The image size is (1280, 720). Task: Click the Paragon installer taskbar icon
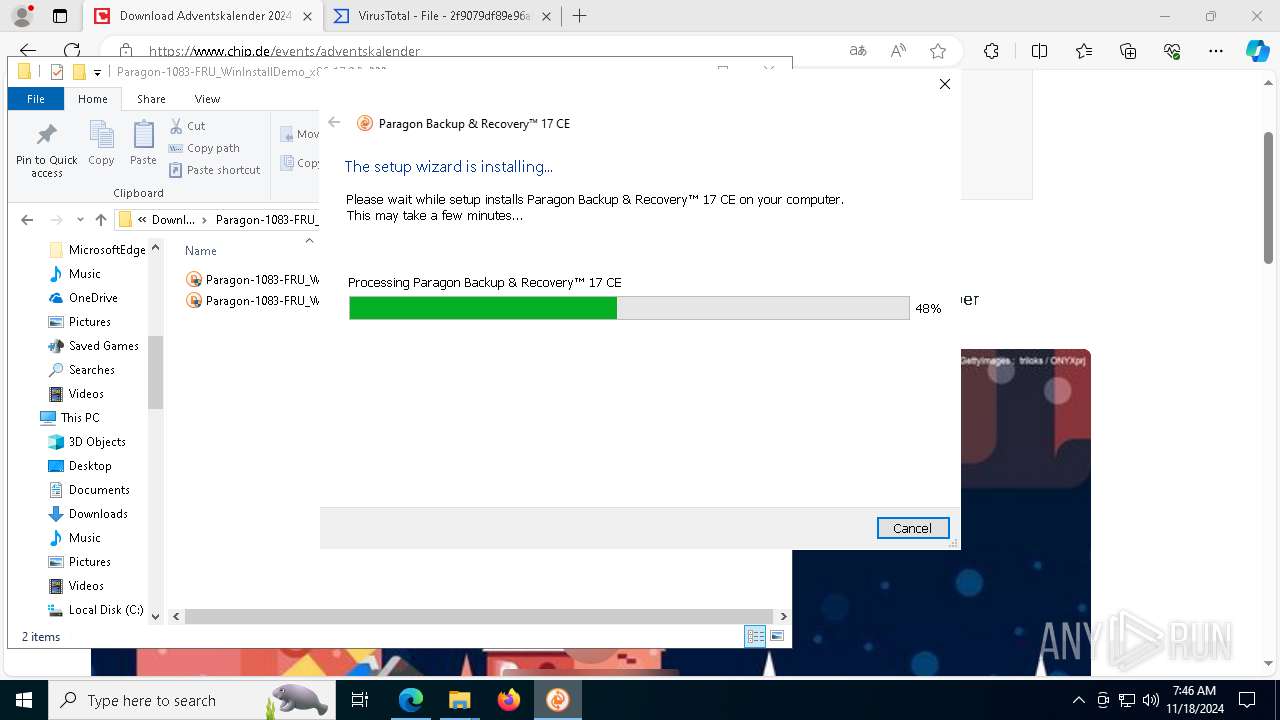coord(558,700)
